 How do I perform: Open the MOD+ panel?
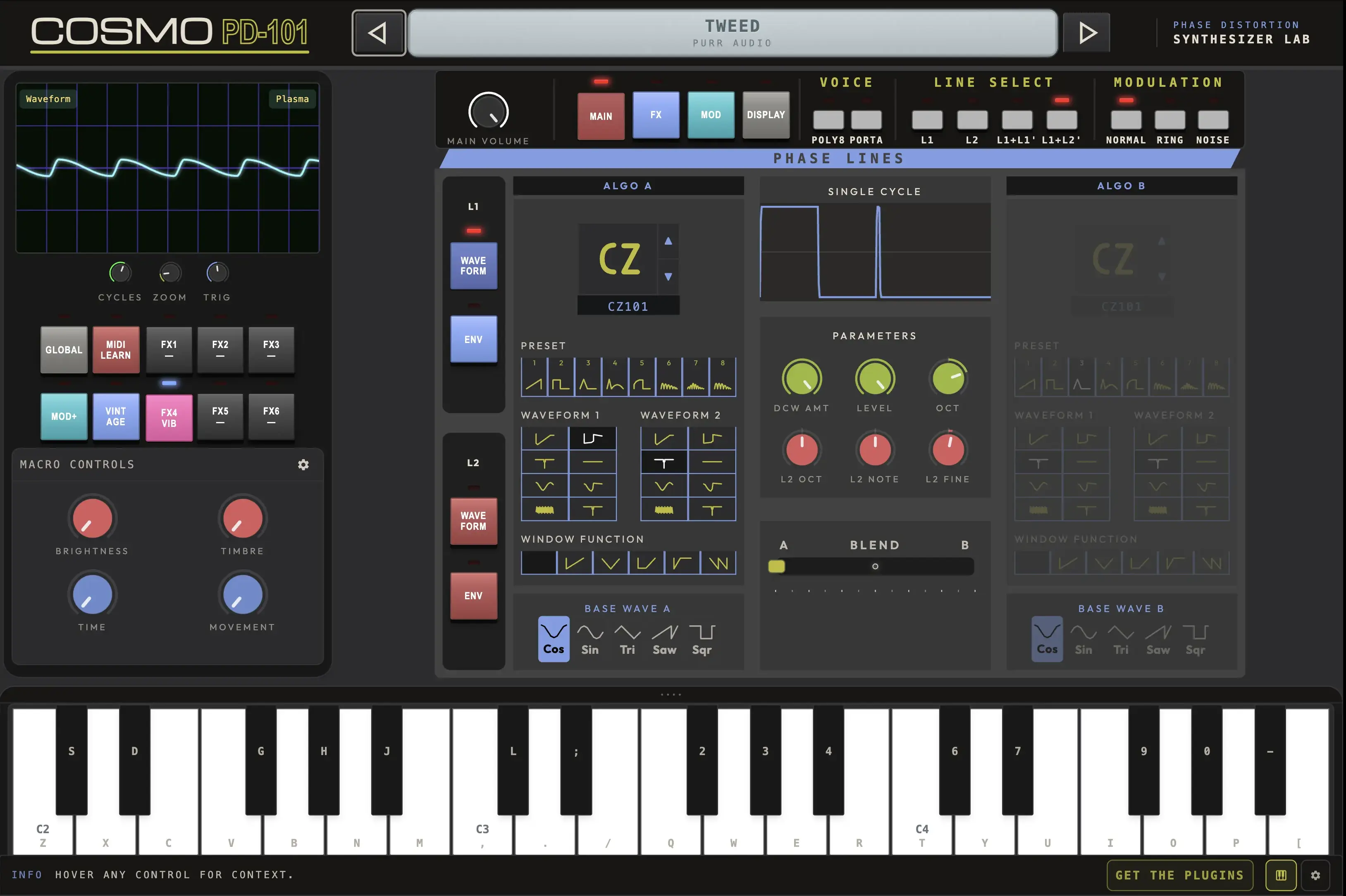click(64, 417)
